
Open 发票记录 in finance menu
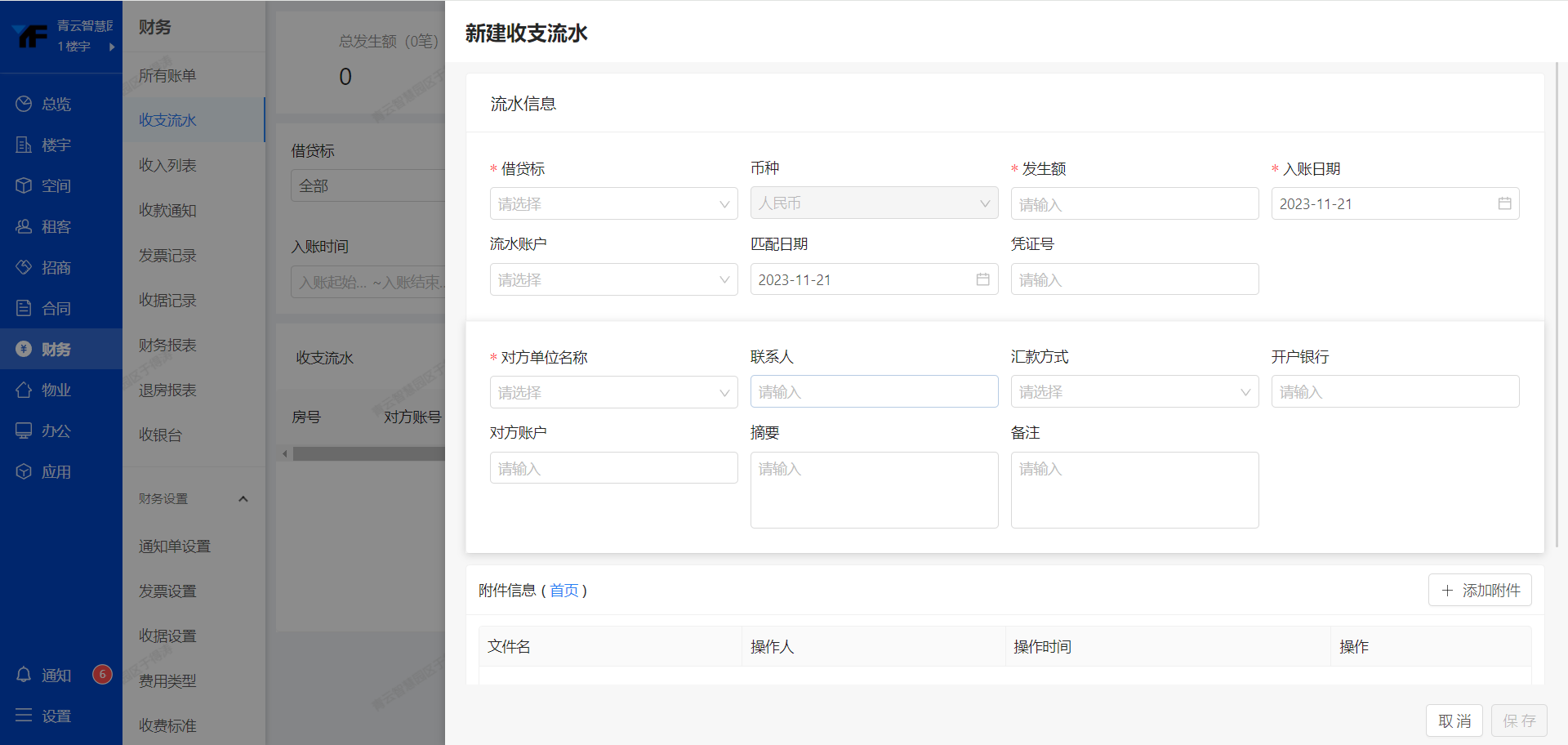pos(167,256)
